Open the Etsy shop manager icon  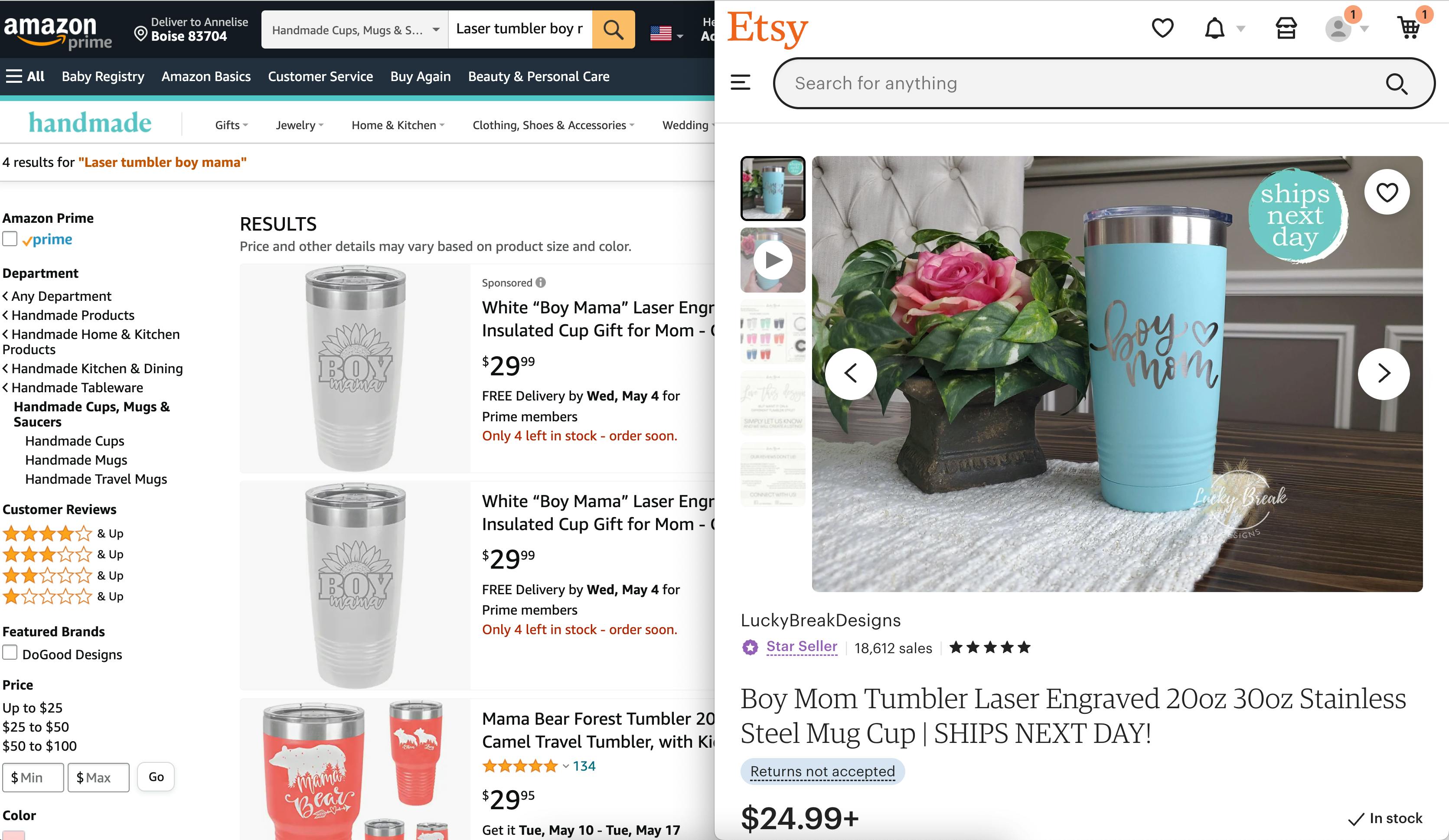click(x=1287, y=28)
